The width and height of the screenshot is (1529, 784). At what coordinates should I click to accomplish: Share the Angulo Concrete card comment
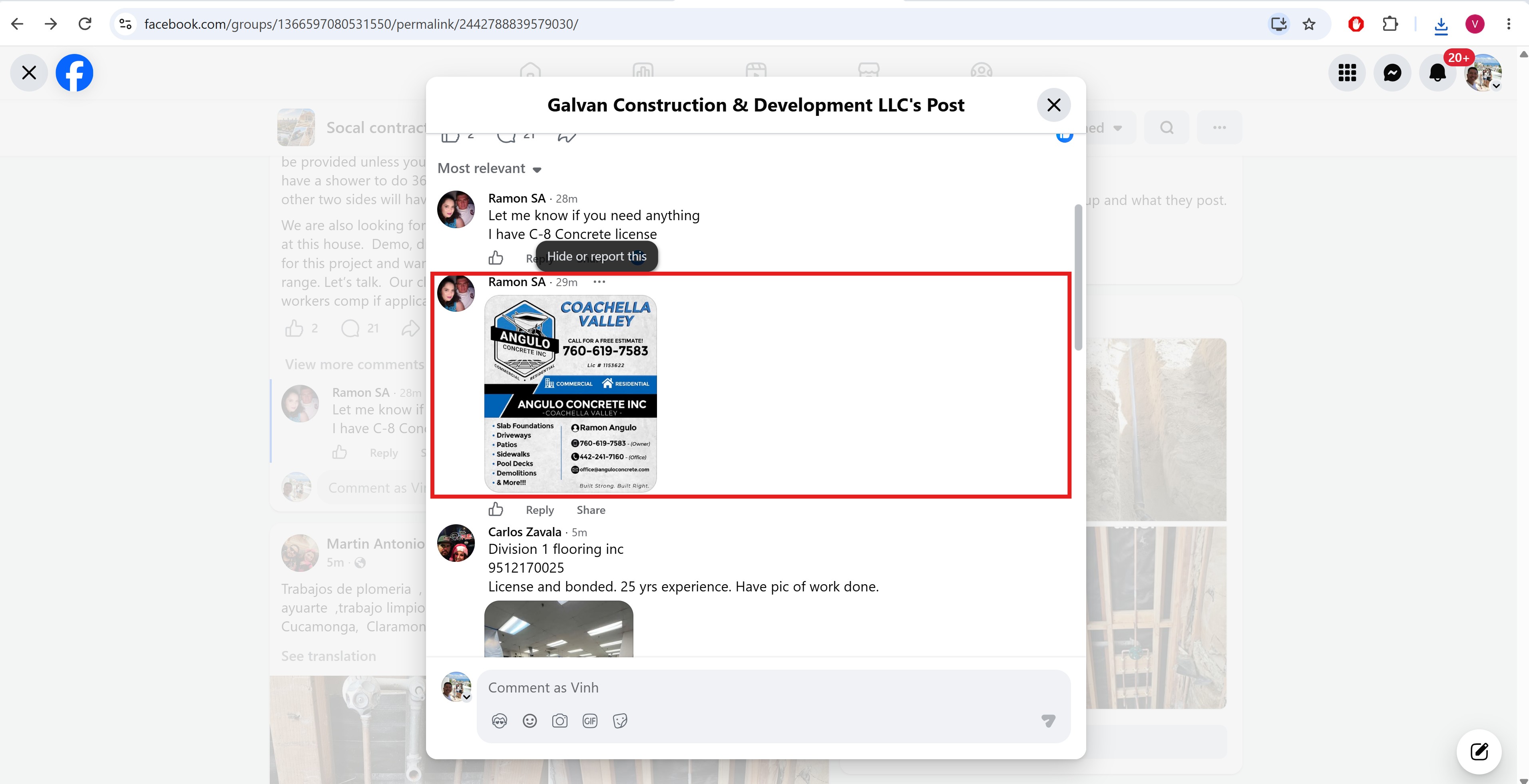pyautogui.click(x=591, y=510)
